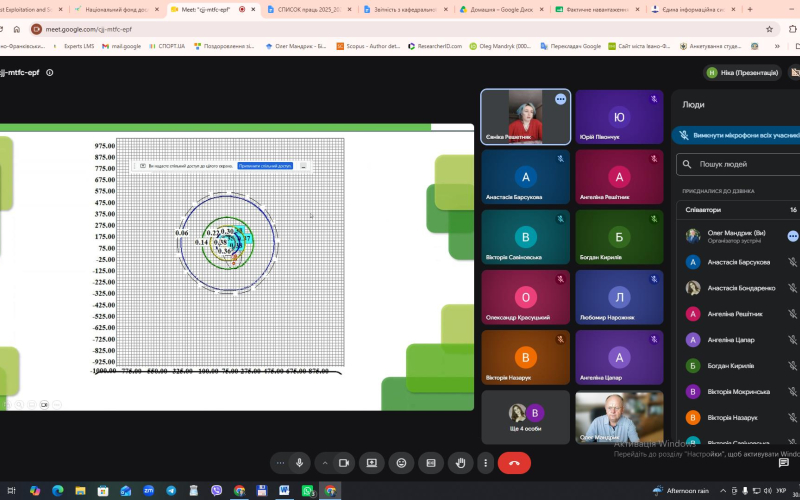Switch the УКР keyboard language indicator

[781, 491]
